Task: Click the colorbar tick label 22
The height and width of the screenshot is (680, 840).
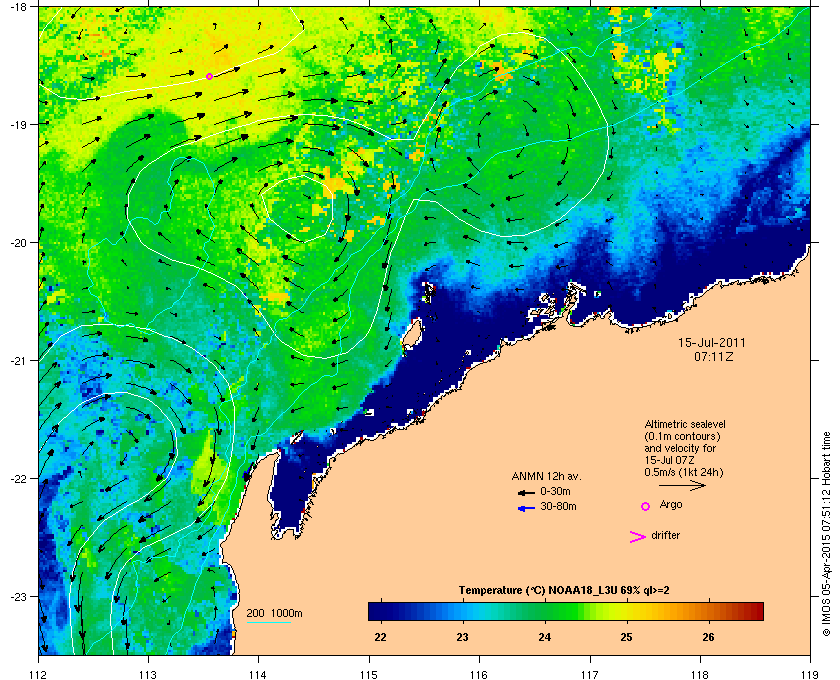Action: [380, 637]
